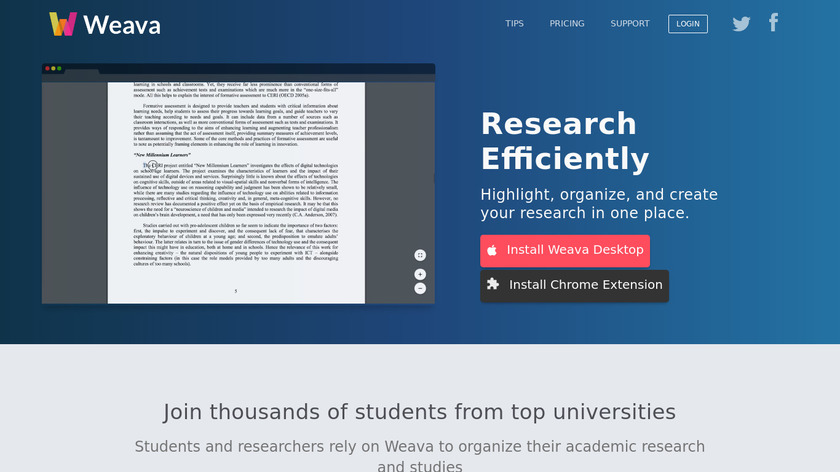Click the 'Highlight, organize, and create' tagline

[x=599, y=204]
